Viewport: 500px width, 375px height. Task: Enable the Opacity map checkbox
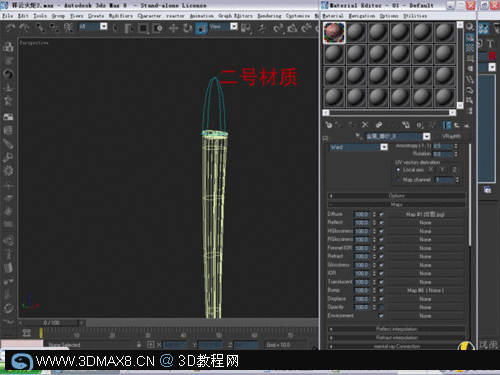pyautogui.click(x=381, y=307)
